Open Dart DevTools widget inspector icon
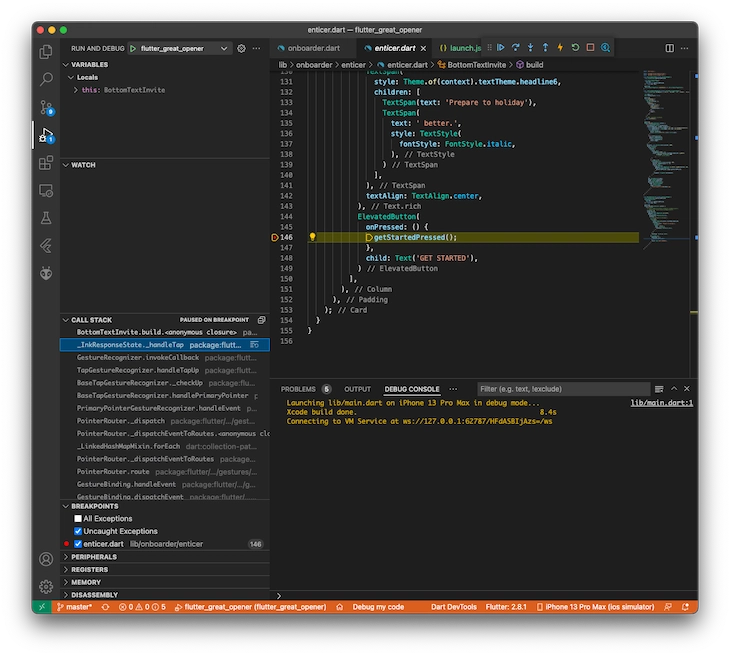The width and height of the screenshot is (730, 656). [605, 47]
